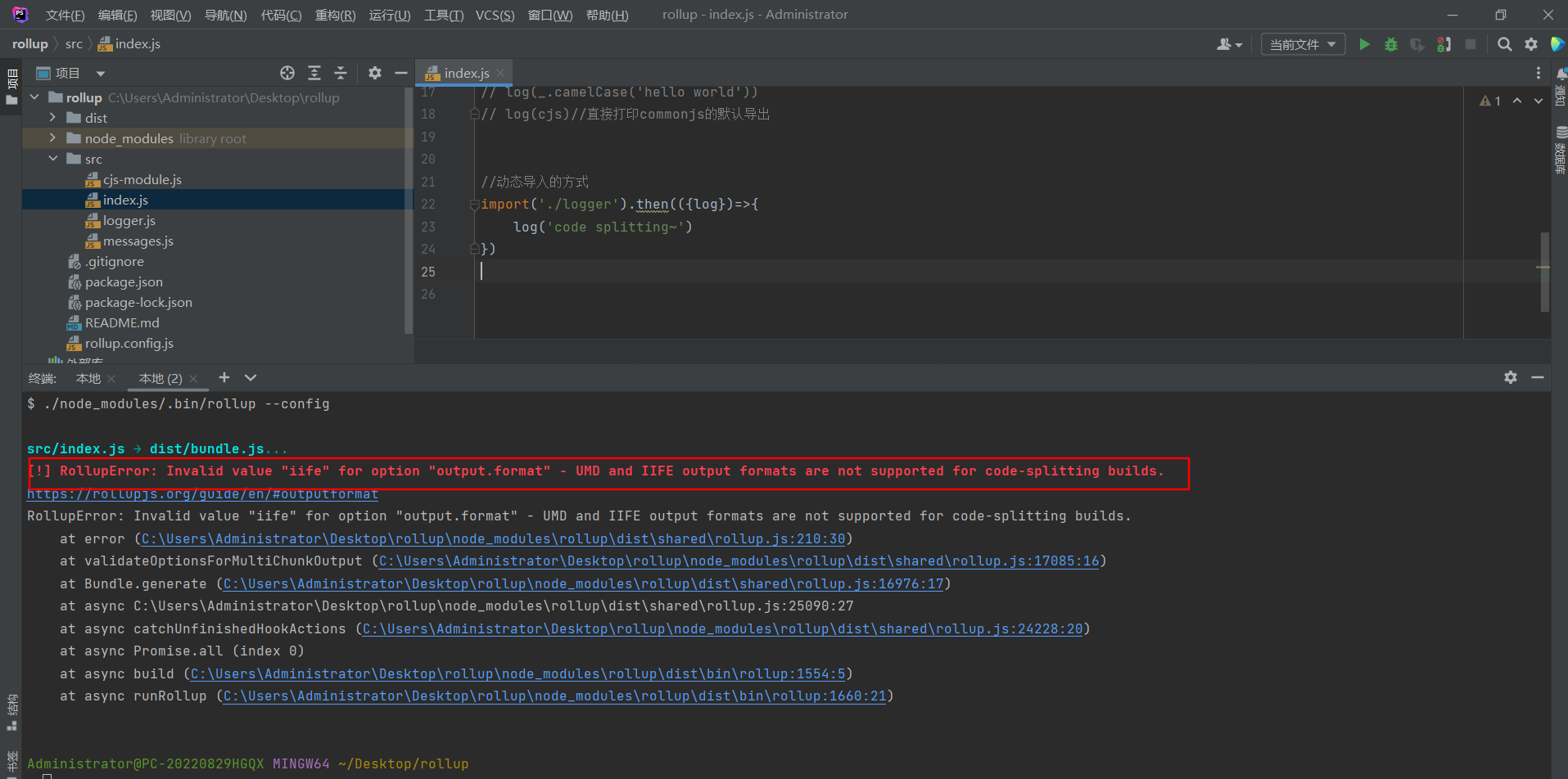This screenshot has height=779, width=1568.
Task: Go to previous highlighted error arrow
Action: tap(1517, 101)
